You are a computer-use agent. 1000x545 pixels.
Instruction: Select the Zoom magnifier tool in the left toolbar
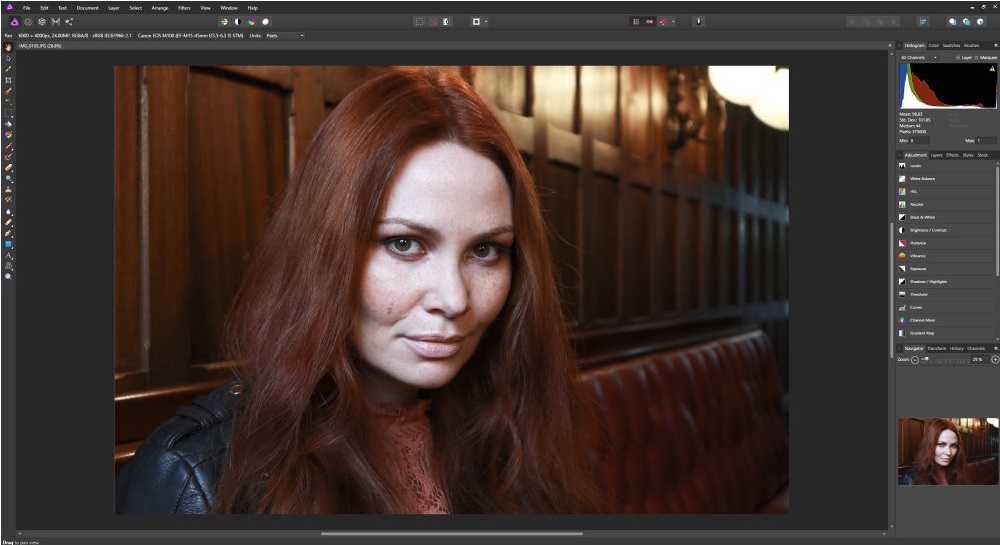point(8,277)
